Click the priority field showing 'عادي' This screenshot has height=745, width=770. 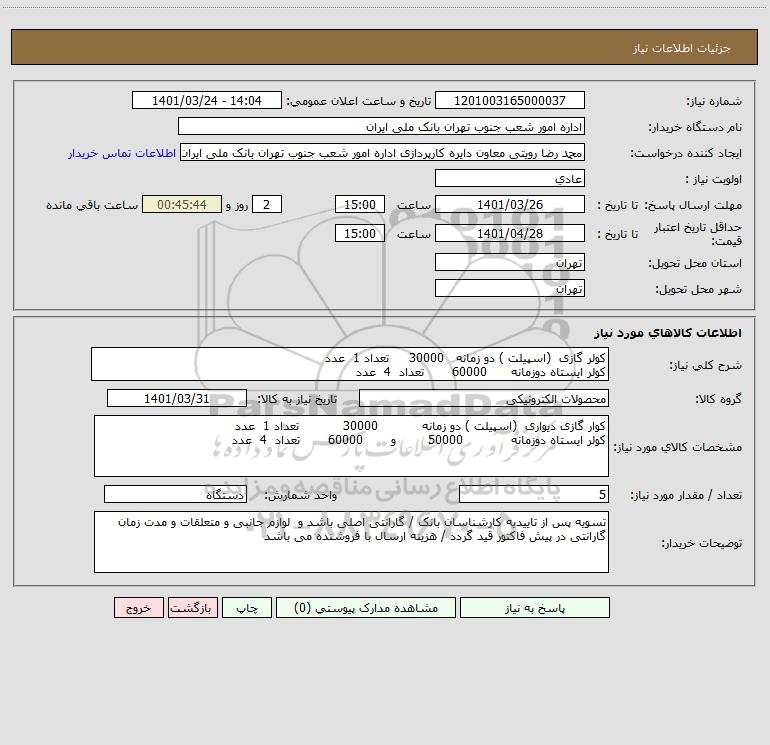510,178
